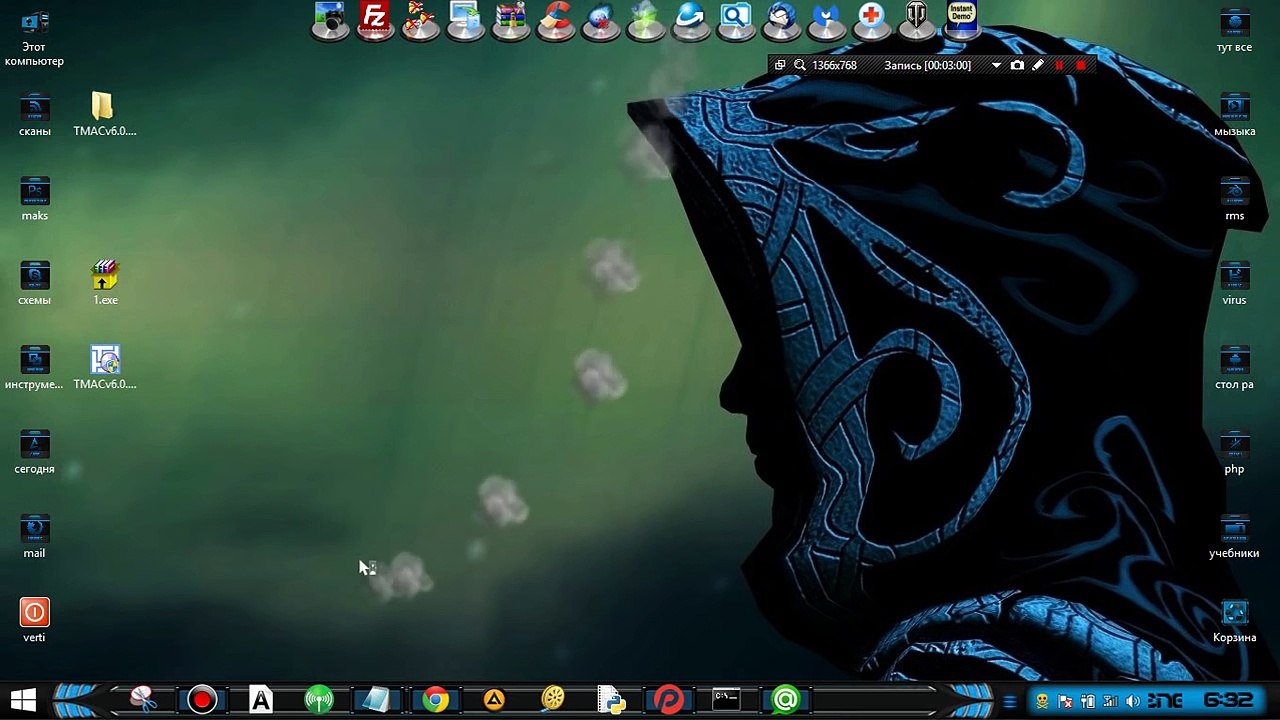This screenshot has height=720, width=1280.
Task: Select the virus desktop folder
Action: point(1234,284)
